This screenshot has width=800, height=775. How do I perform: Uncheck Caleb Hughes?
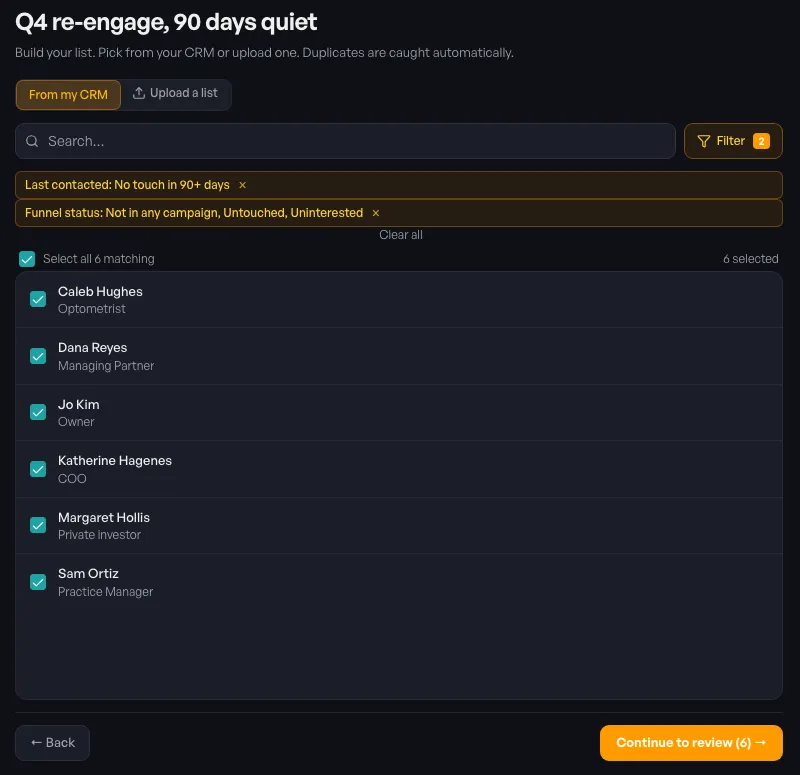coord(38,299)
